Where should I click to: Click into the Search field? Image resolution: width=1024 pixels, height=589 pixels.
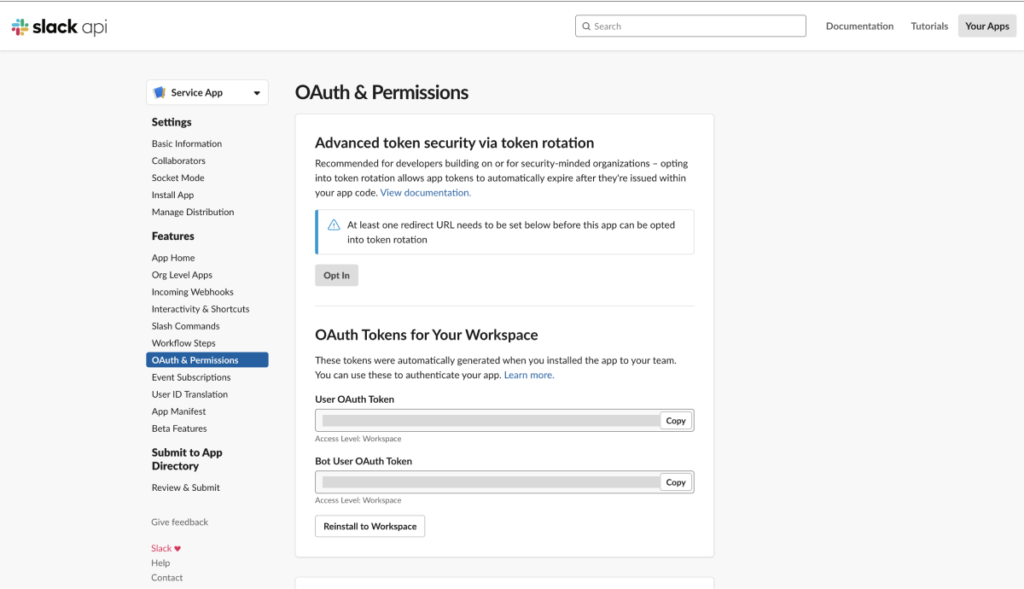(x=697, y=26)
